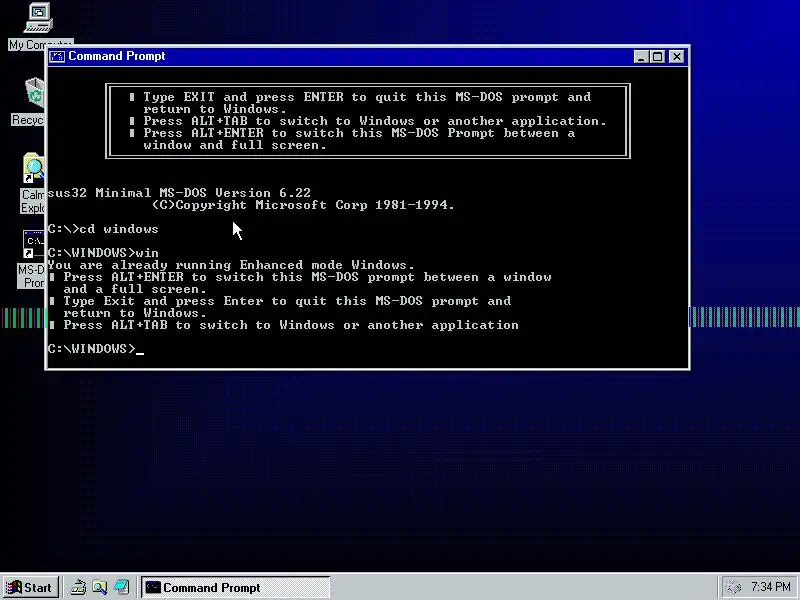Select the Calmsus Explorer desktop shortcut
Screen dimensions: 800x600
(x=32, y=184)
